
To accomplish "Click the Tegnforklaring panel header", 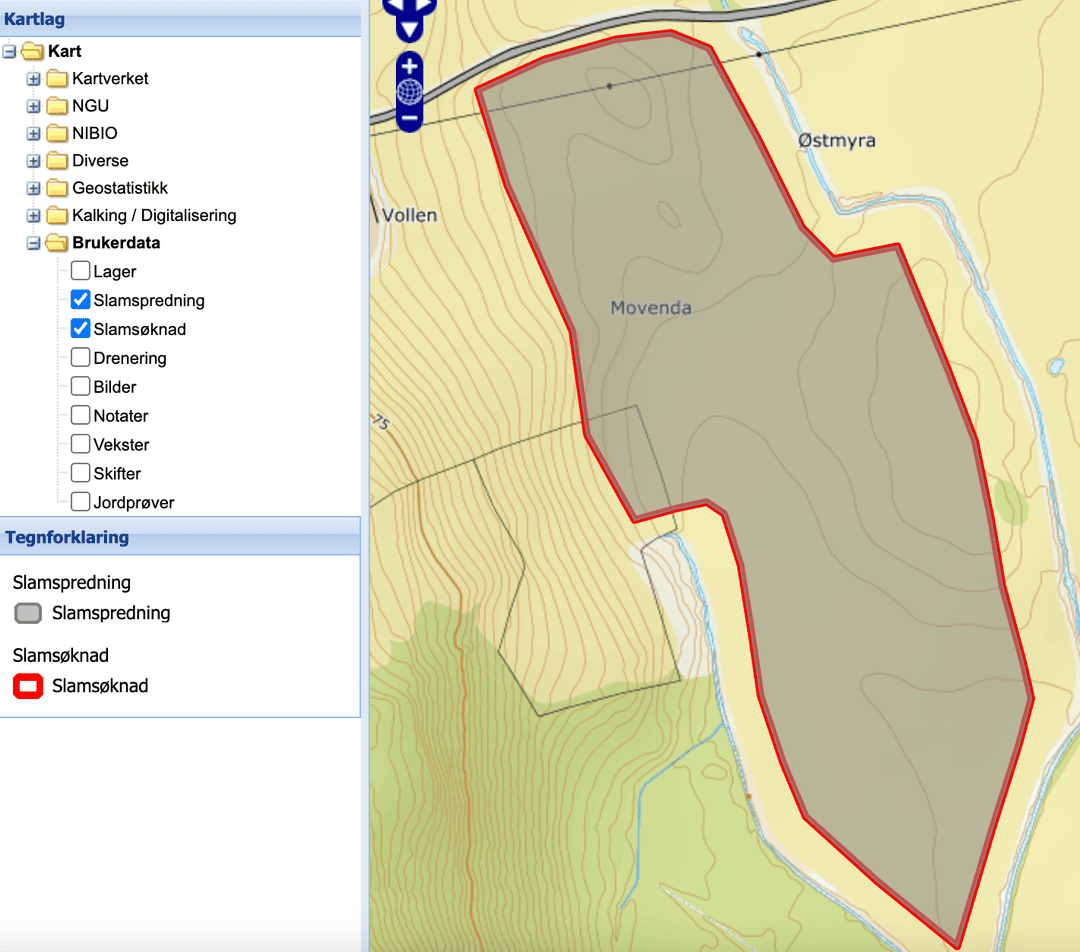I will point(180,537).
